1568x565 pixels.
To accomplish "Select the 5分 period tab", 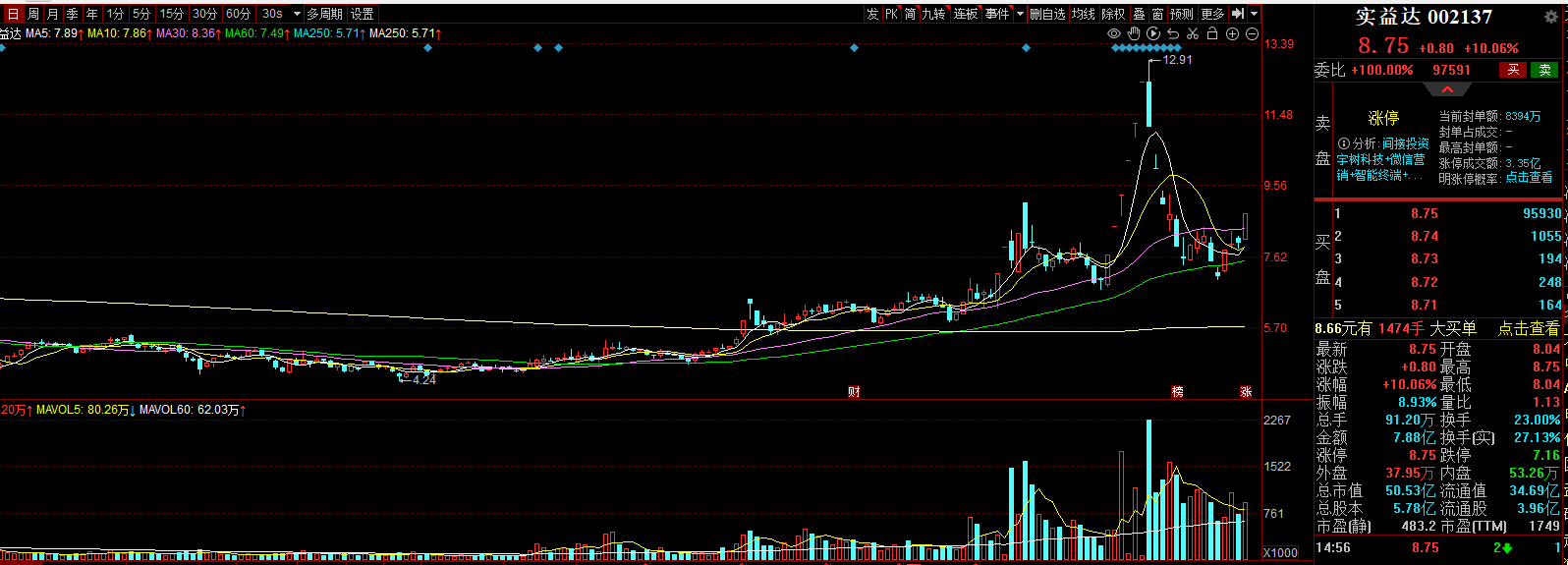I will 142,14.
